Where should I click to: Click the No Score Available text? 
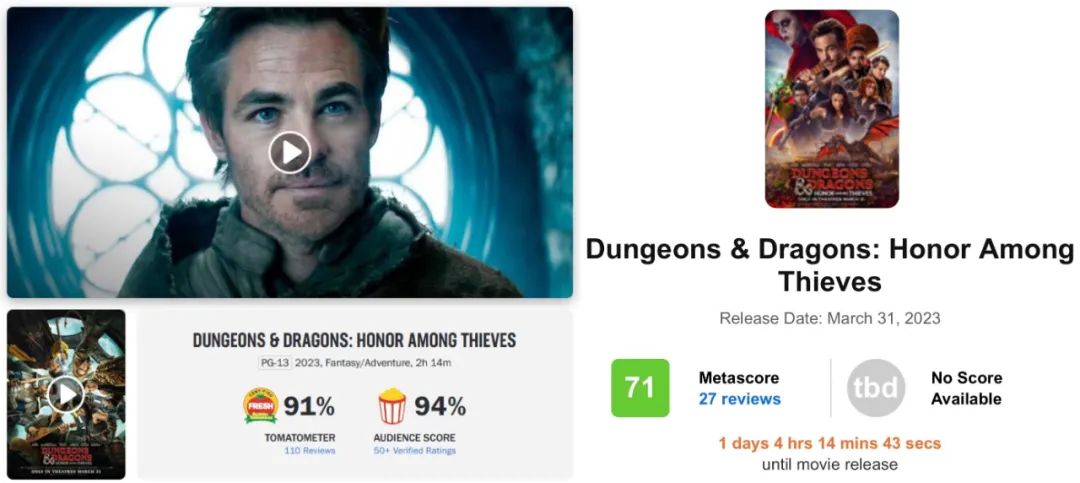[x=966, y=388]
